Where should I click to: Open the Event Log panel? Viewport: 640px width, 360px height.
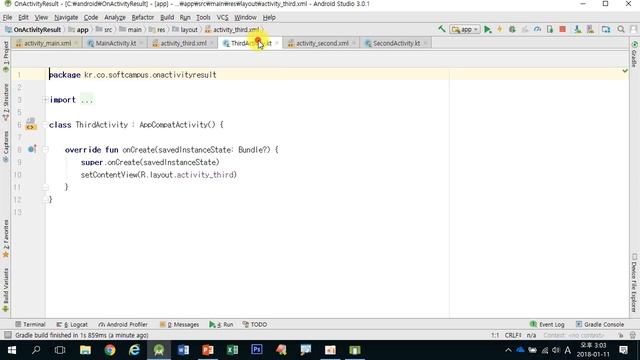click(547, 324)
